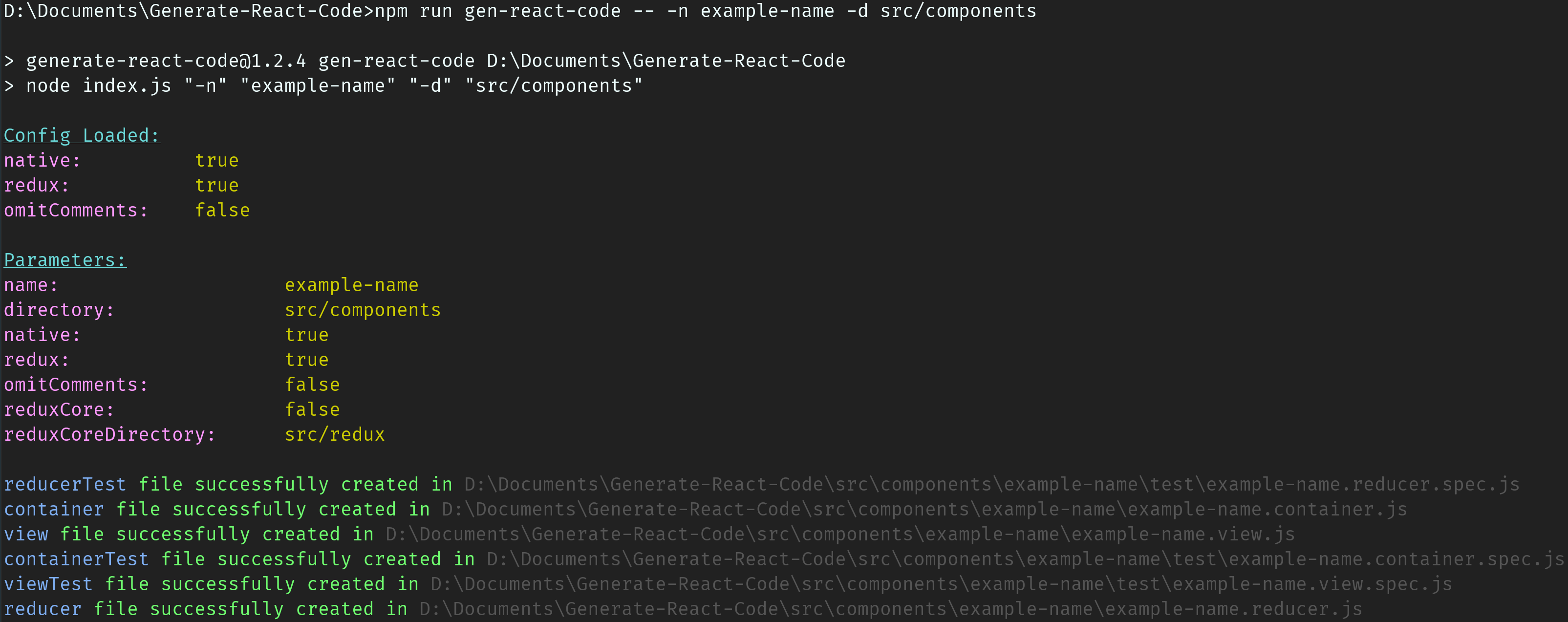Image resolution: width=1568 pixels, height=622 pixels.
Task: Click the example-name.view.js file path
Action: (840, 535)
